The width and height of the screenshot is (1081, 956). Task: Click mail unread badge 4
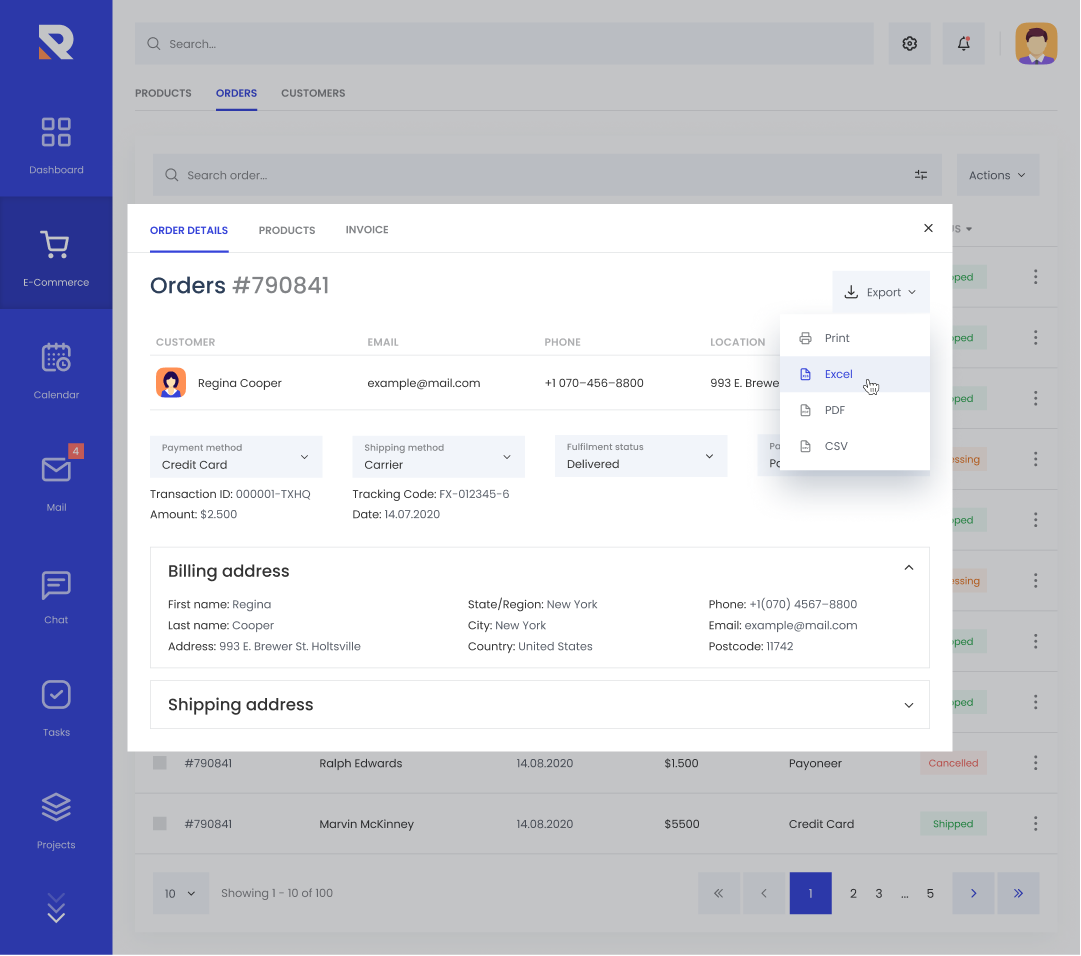(76, 451)
